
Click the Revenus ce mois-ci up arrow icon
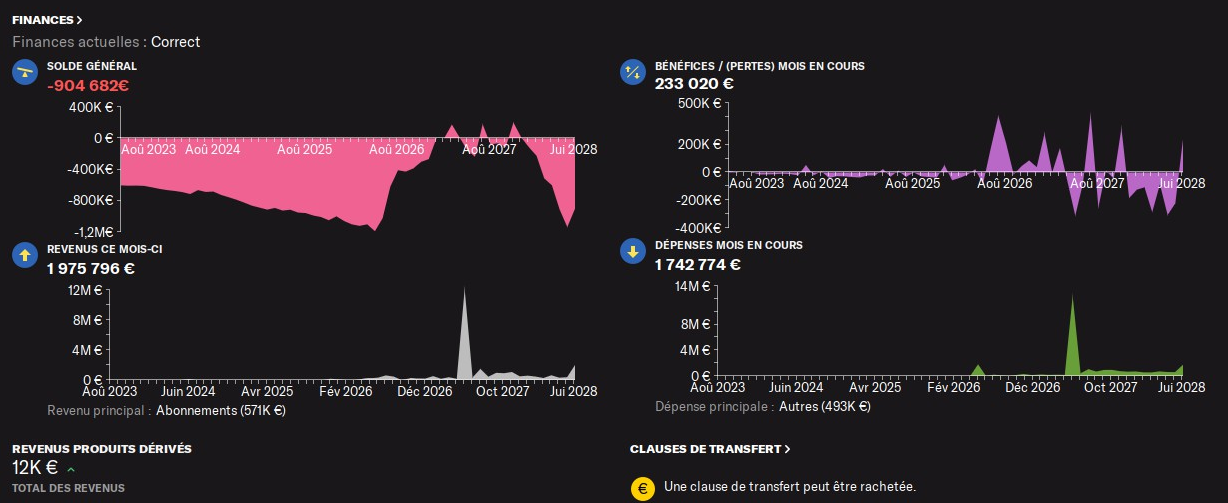[x=25, y=254]
